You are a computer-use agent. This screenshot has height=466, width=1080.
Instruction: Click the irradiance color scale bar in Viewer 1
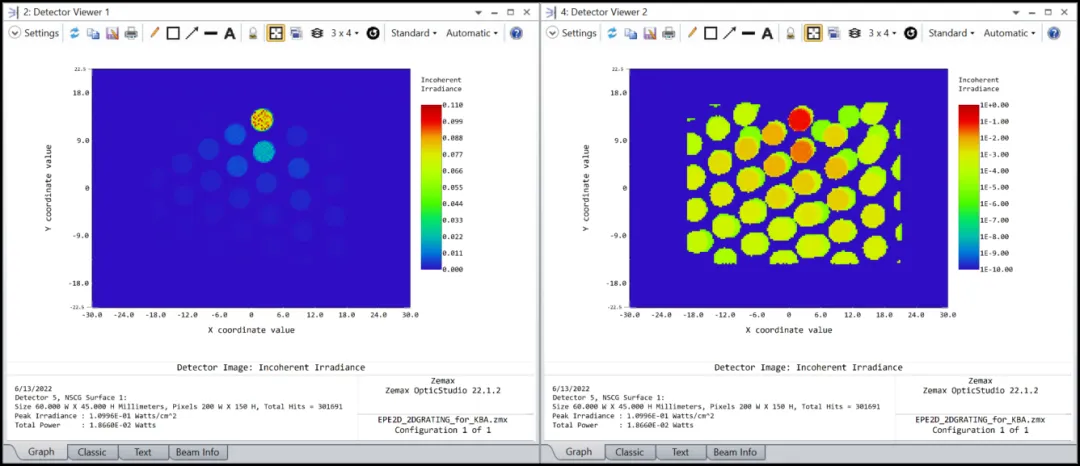point(430,187)
